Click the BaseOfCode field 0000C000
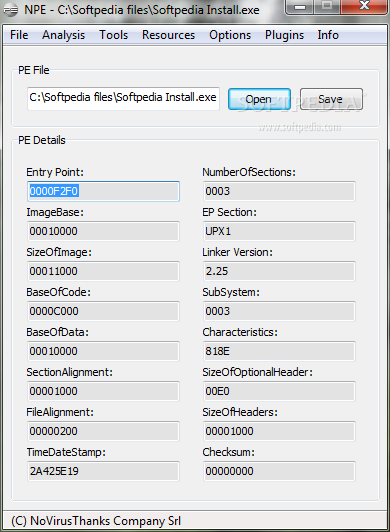390x532 pixels. click(x=103, y=311)
